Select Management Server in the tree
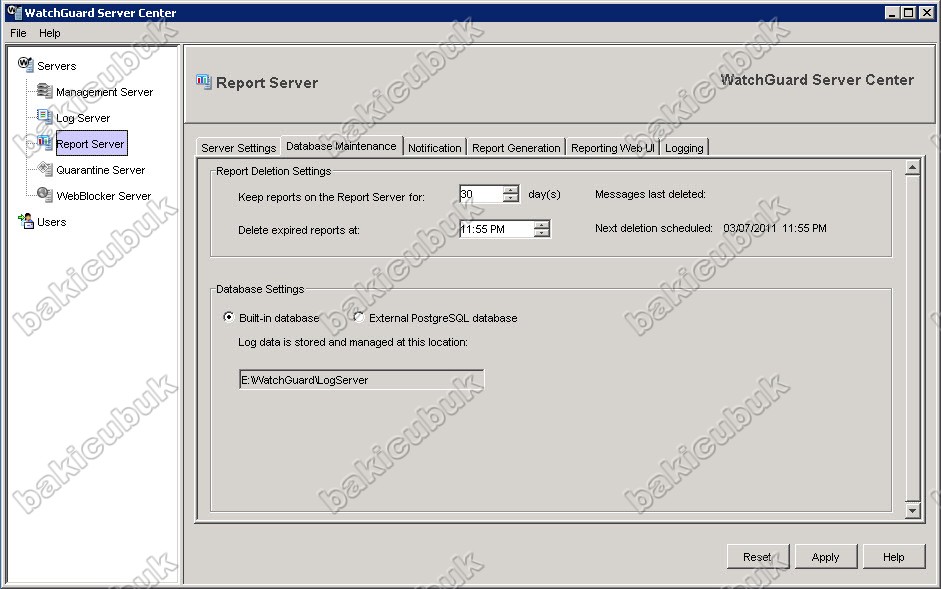This screenshot has width=941, height=589. click(x=104, y=92)
